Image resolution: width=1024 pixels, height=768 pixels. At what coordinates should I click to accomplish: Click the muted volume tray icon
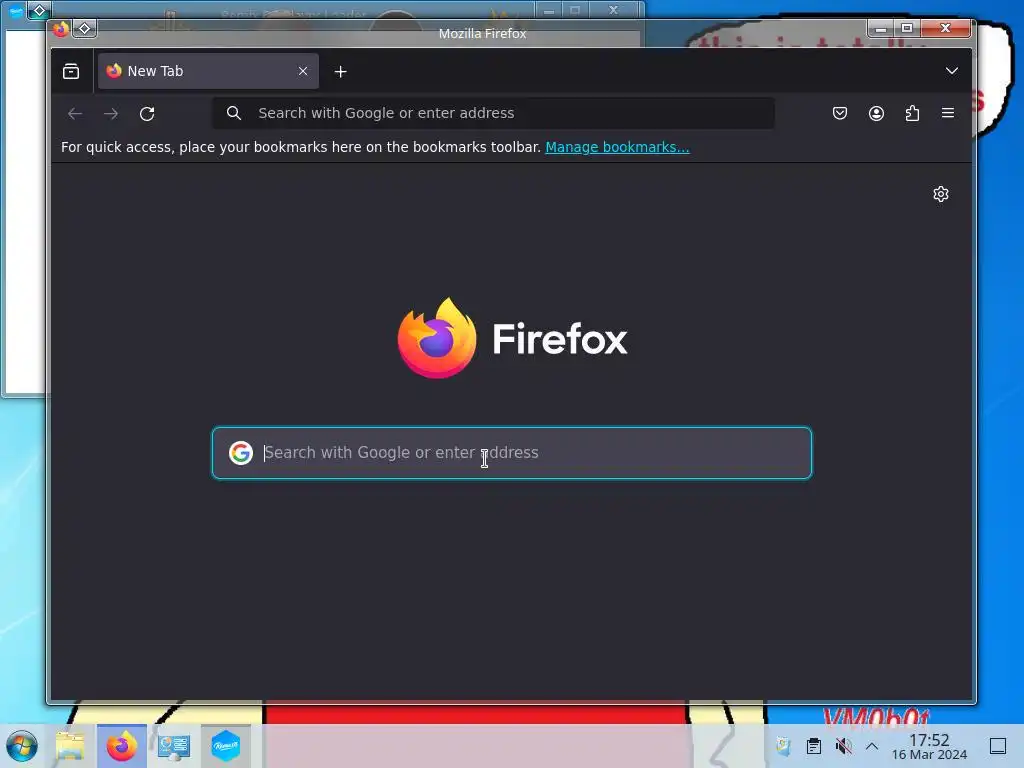[x=844, y=746]
